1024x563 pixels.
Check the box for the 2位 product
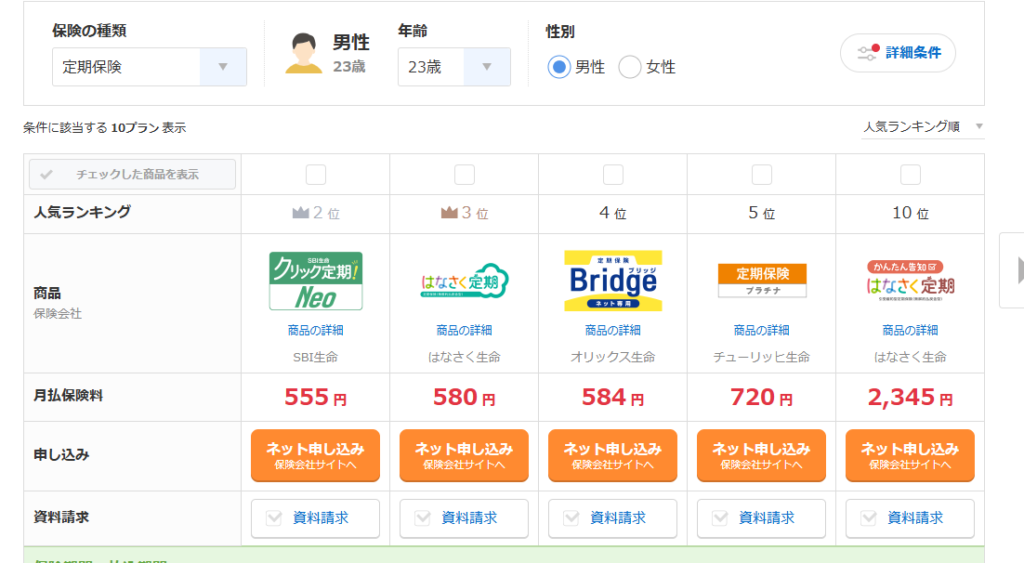[315, 174]
